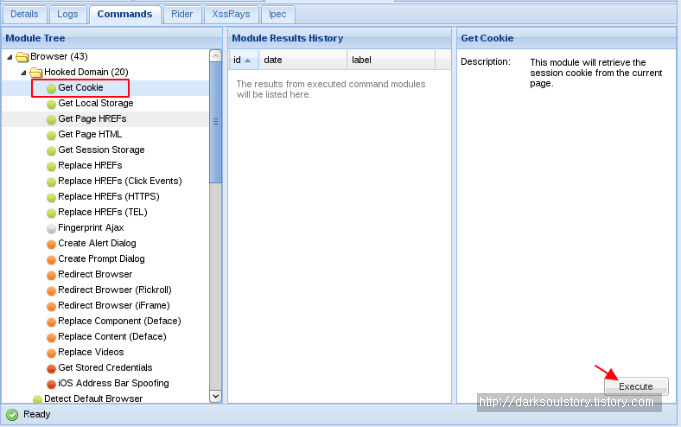Click the green dot next to Replace HREFs (Click Events)
Image resolution: width=681 pixels, height=427 pixels.
click(51, 182)
